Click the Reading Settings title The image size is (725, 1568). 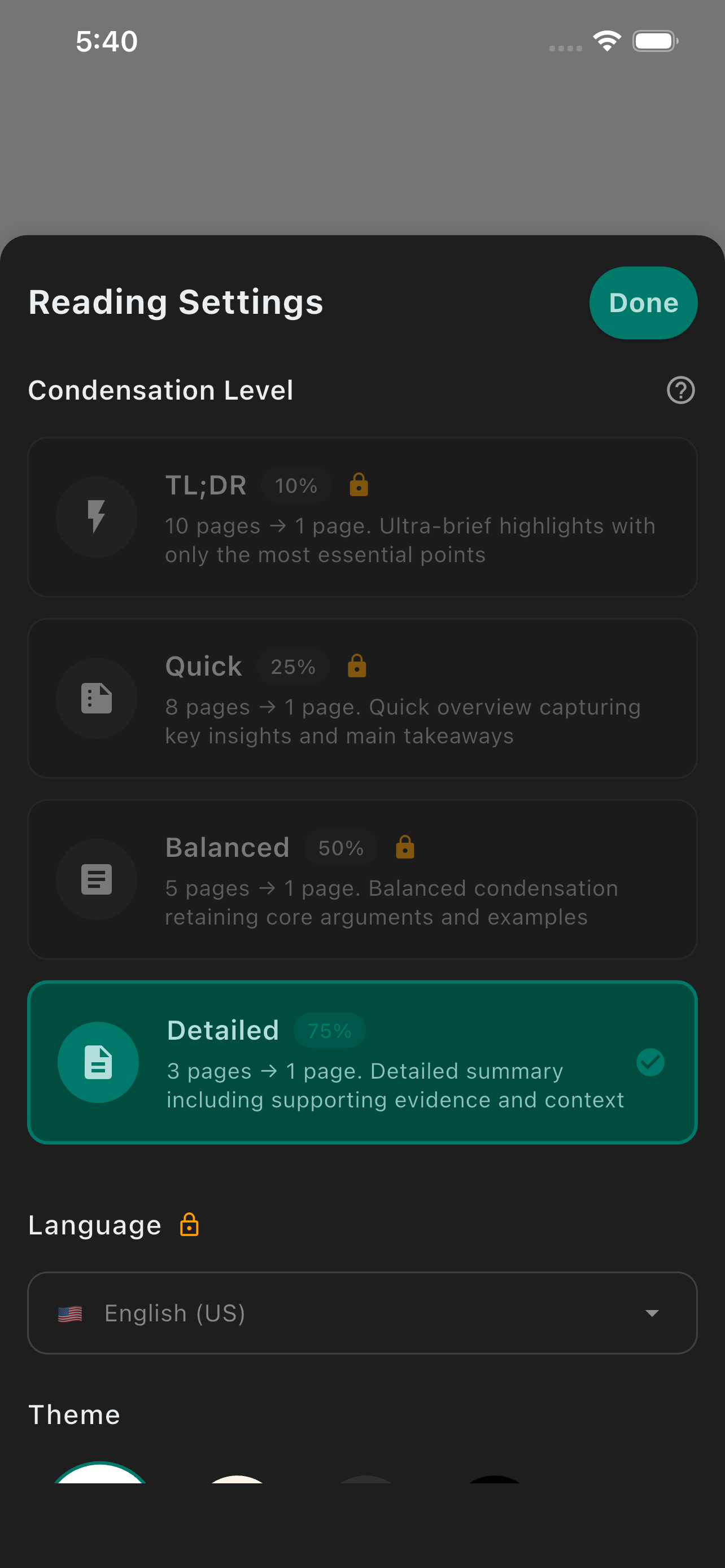click(175, 303)
